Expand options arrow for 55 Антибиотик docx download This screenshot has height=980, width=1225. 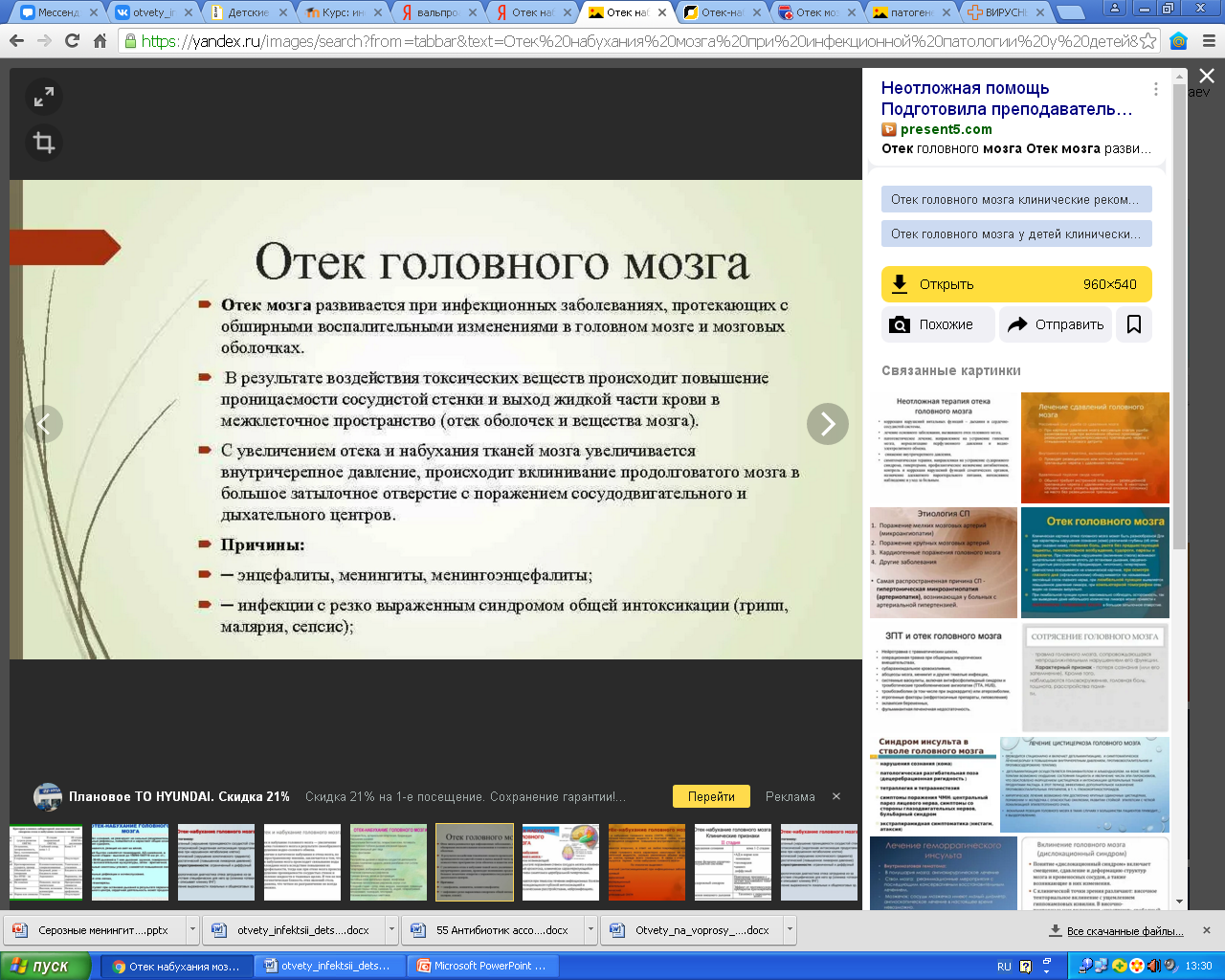[590, 929]
